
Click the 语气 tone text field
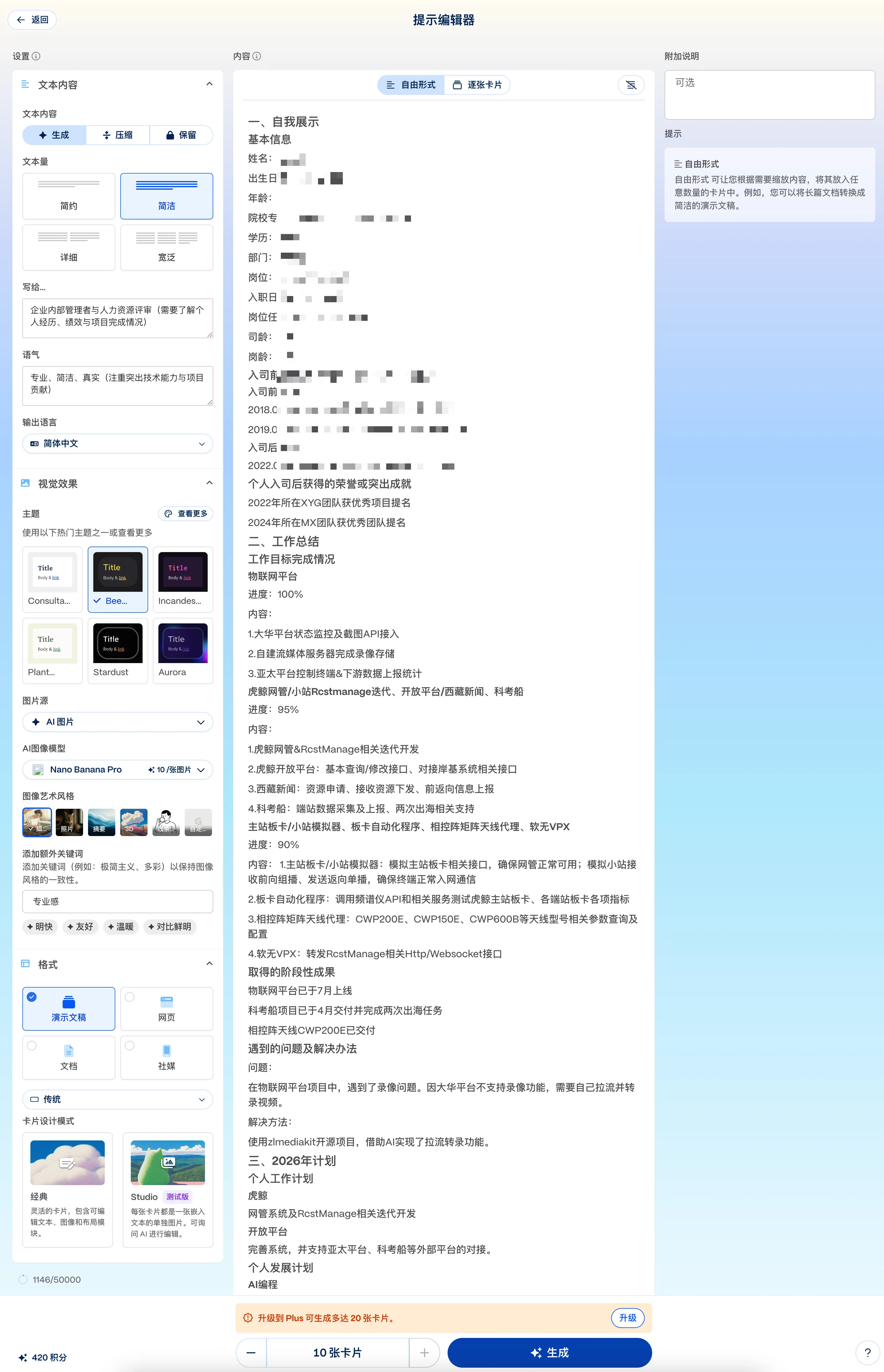118,386
